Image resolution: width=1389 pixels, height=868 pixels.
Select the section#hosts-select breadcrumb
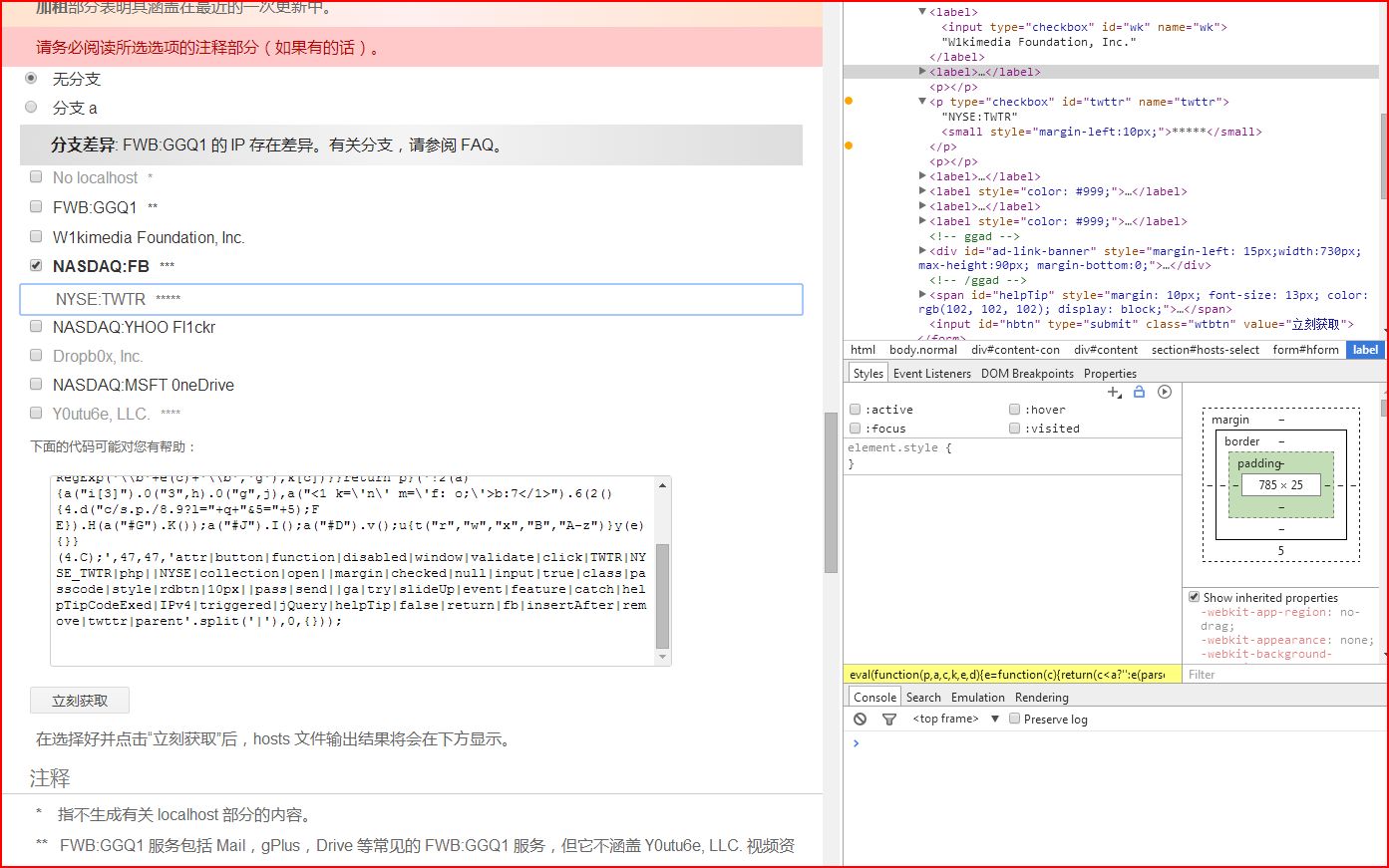tap(1206, 349)
